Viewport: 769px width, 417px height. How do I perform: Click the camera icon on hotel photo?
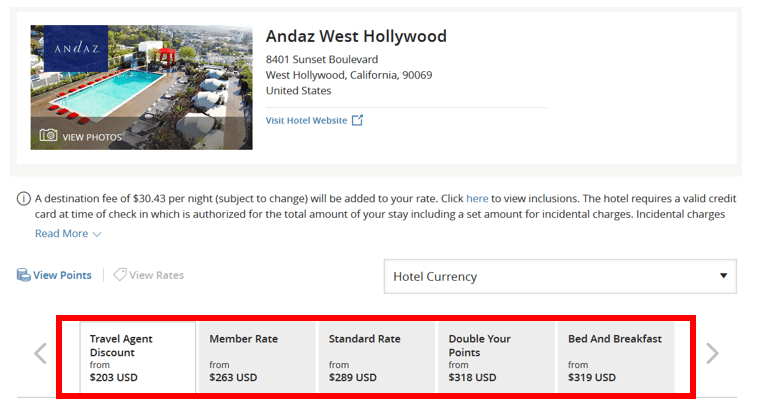tap(49, 135)
